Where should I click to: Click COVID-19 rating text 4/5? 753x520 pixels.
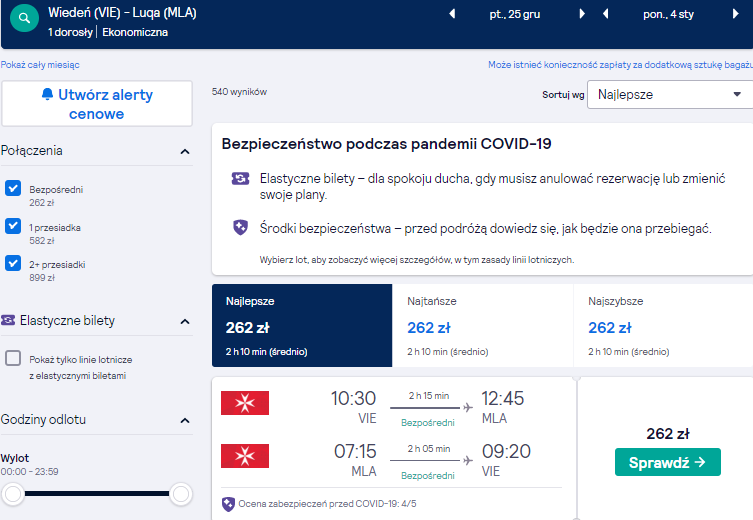click(x=328, y=504)
